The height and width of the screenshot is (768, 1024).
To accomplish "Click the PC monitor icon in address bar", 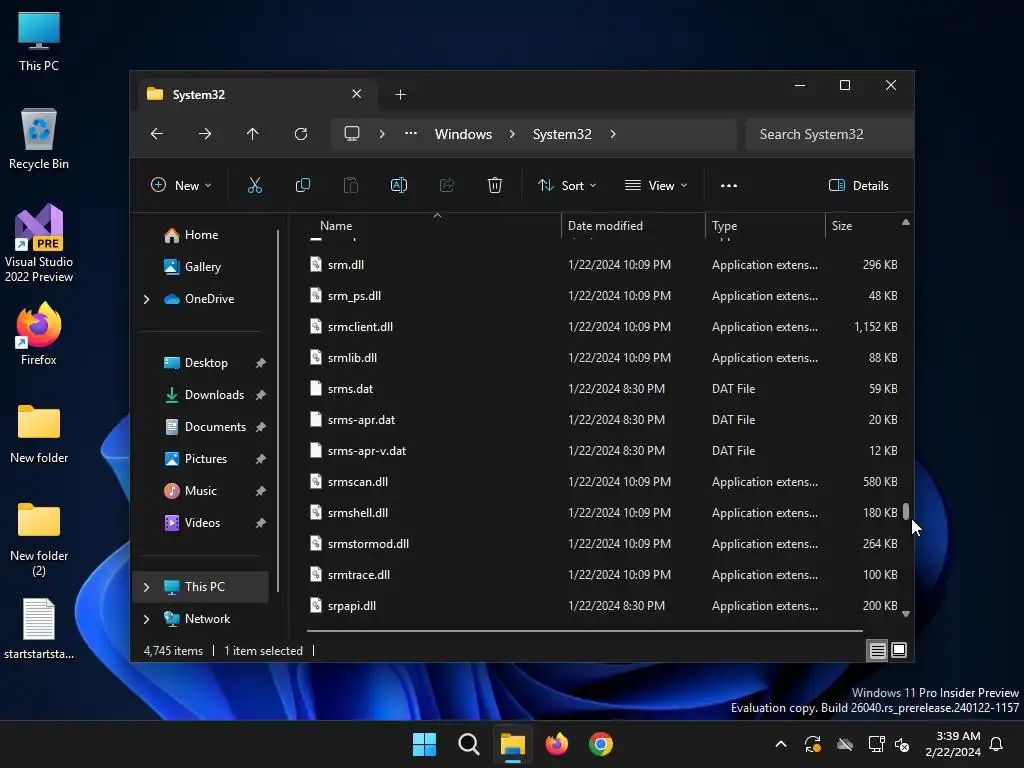I will pyautogui.click(x=352, y=134).
